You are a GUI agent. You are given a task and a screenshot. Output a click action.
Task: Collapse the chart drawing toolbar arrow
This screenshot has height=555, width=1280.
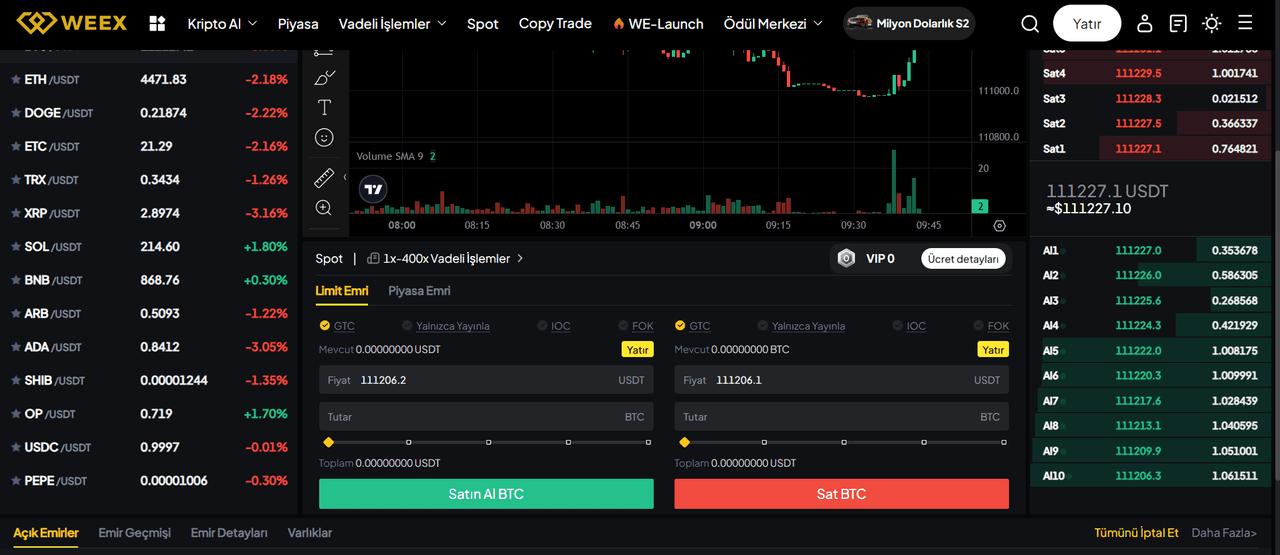click(345, 178)
